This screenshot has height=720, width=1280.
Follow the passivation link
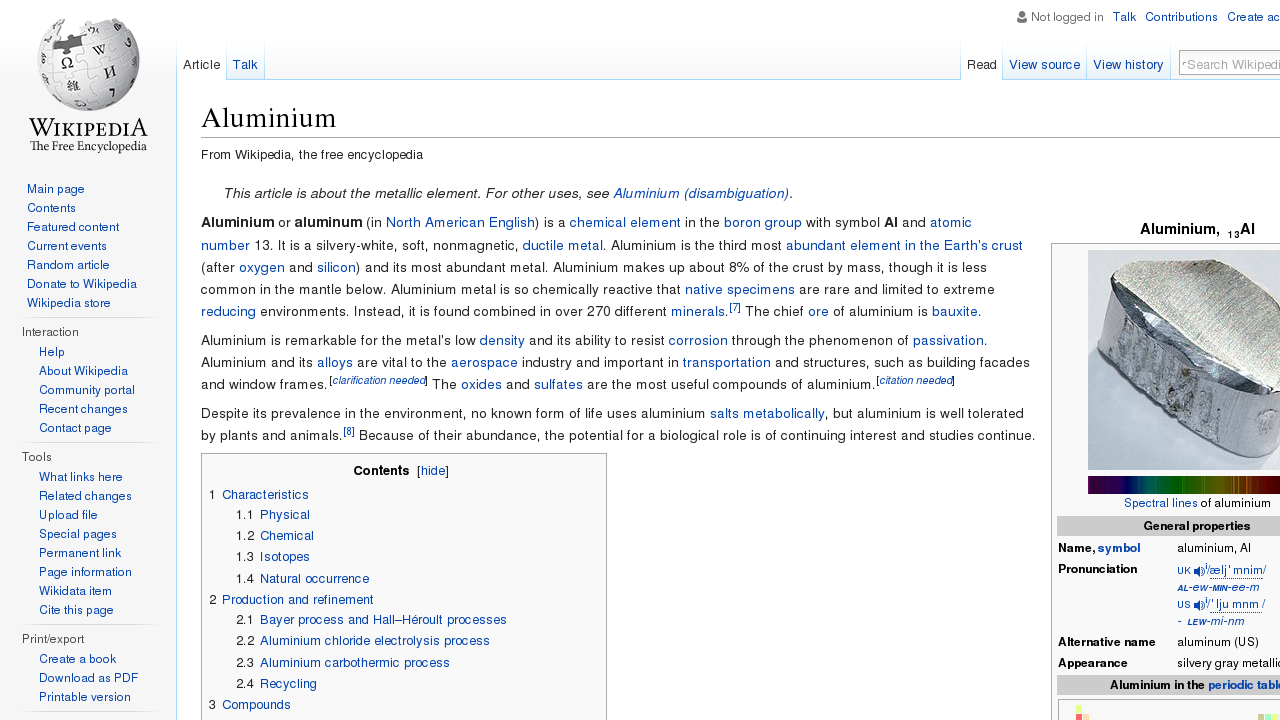pyautogui.click(x=948, y=341)
